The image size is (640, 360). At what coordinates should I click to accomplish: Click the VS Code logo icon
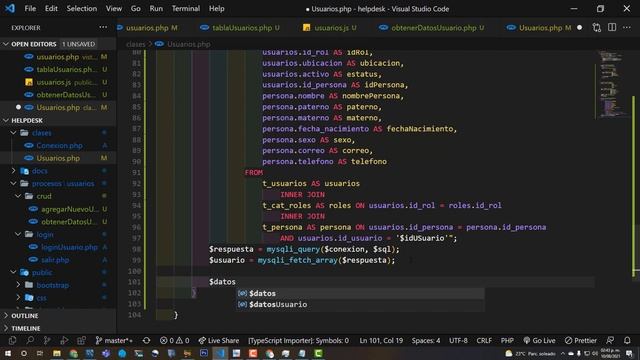[10, 8]
